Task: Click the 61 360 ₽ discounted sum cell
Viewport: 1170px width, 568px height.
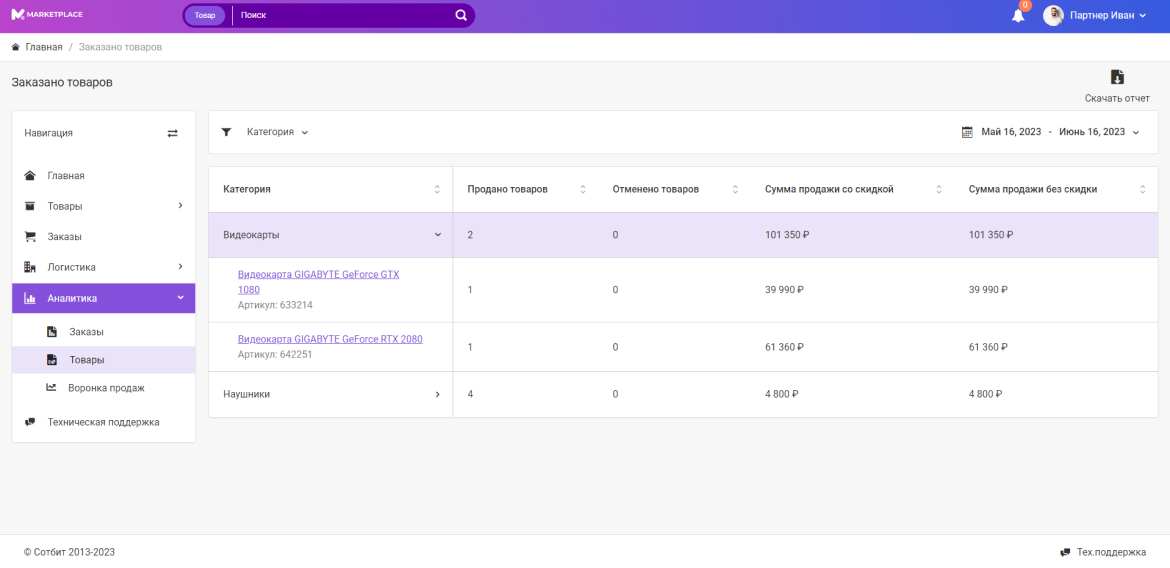Action: [785, 347]
